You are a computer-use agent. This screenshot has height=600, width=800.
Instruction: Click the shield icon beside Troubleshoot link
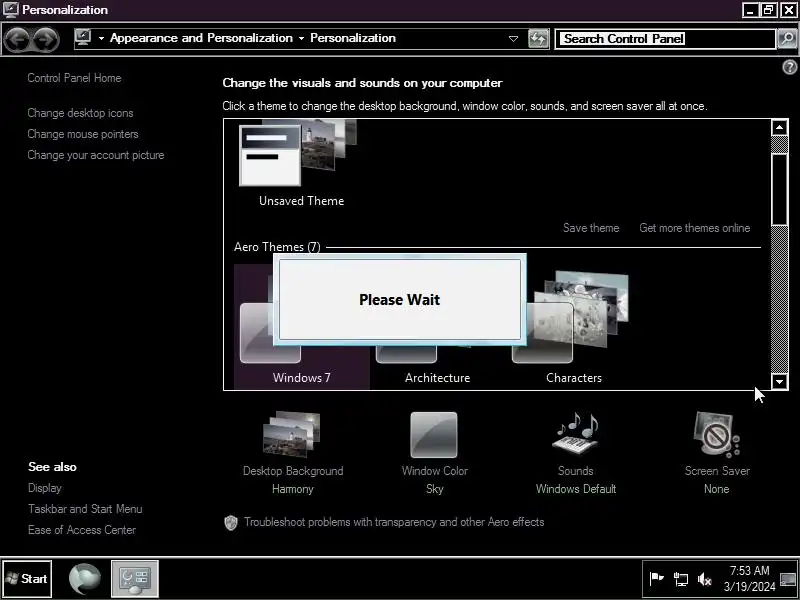pos(231,522)
